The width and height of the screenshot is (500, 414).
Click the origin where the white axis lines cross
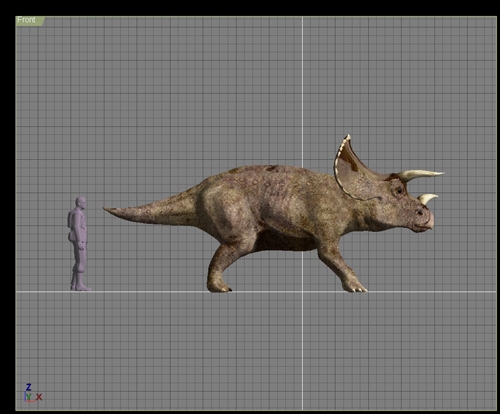pos(303,292)
